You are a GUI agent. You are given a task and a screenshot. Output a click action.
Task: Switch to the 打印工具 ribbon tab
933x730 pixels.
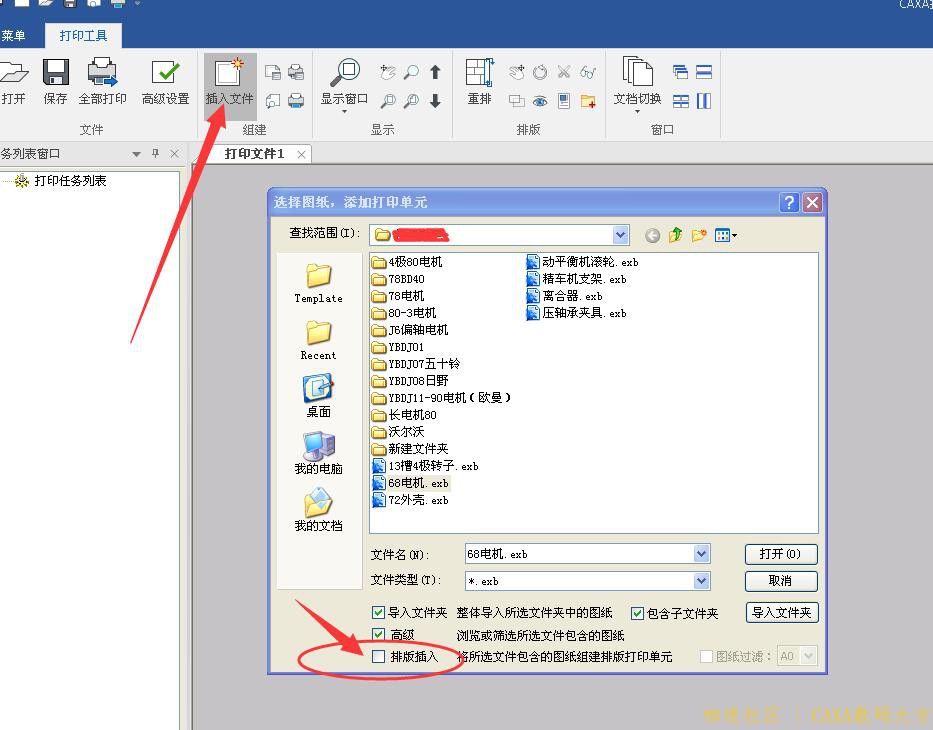pos(84,36)
